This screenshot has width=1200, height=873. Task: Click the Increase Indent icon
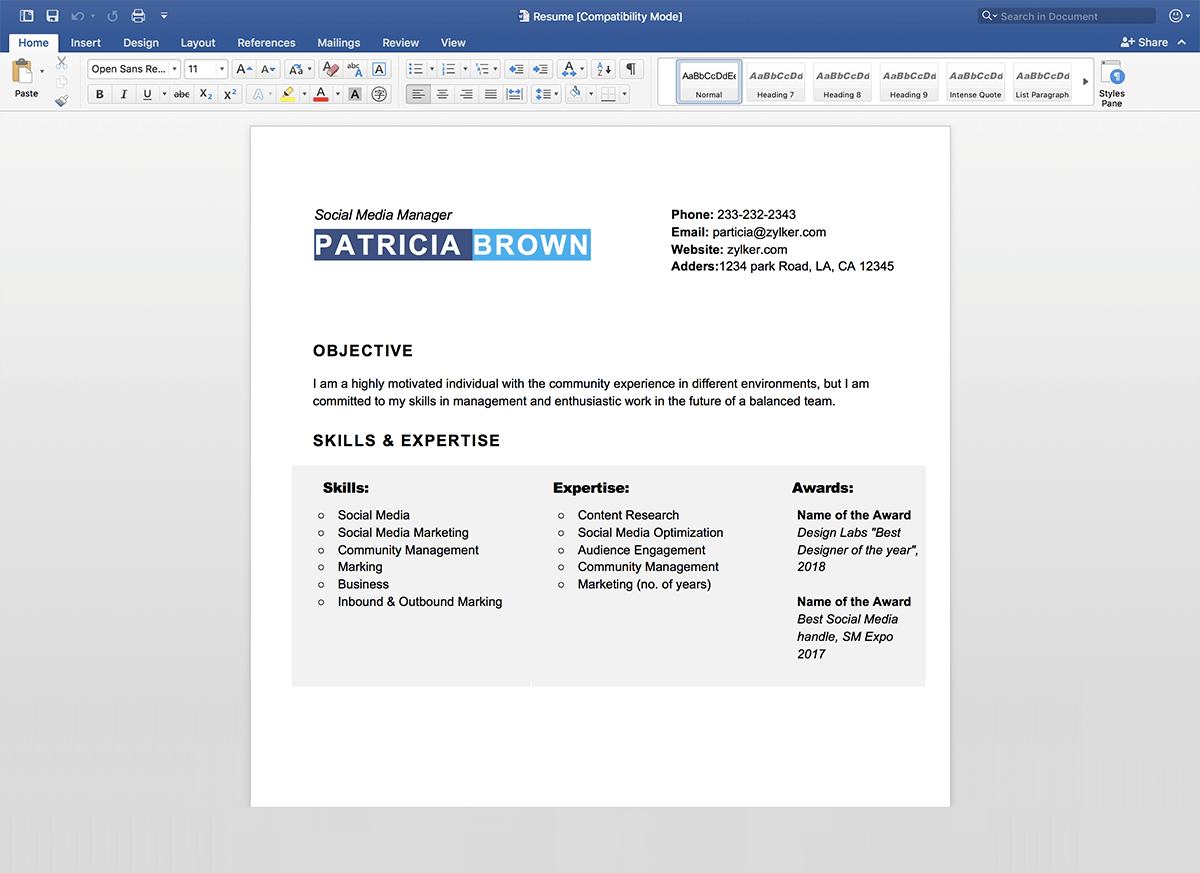pos(541,69)
